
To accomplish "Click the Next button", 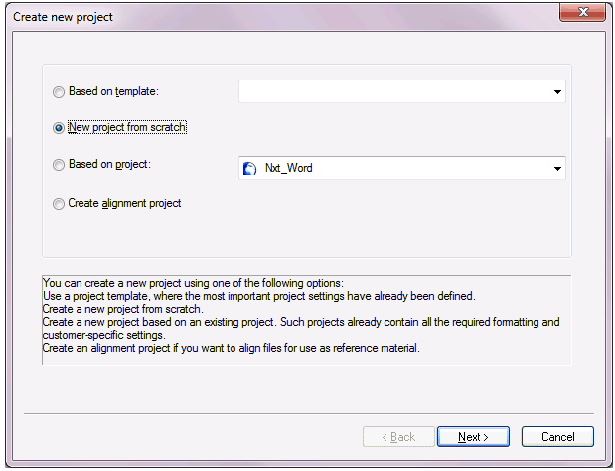I will 473,437.
